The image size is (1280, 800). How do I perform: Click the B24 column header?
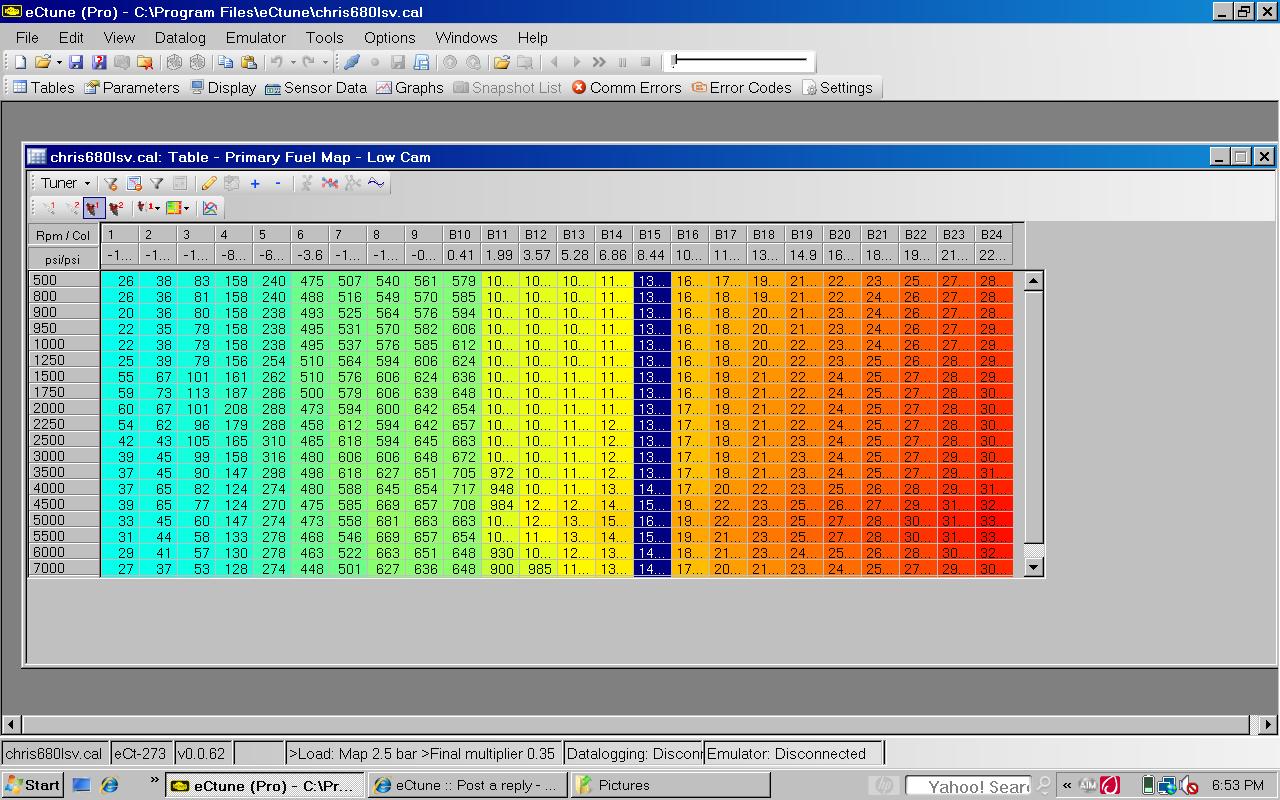point(993,235)
